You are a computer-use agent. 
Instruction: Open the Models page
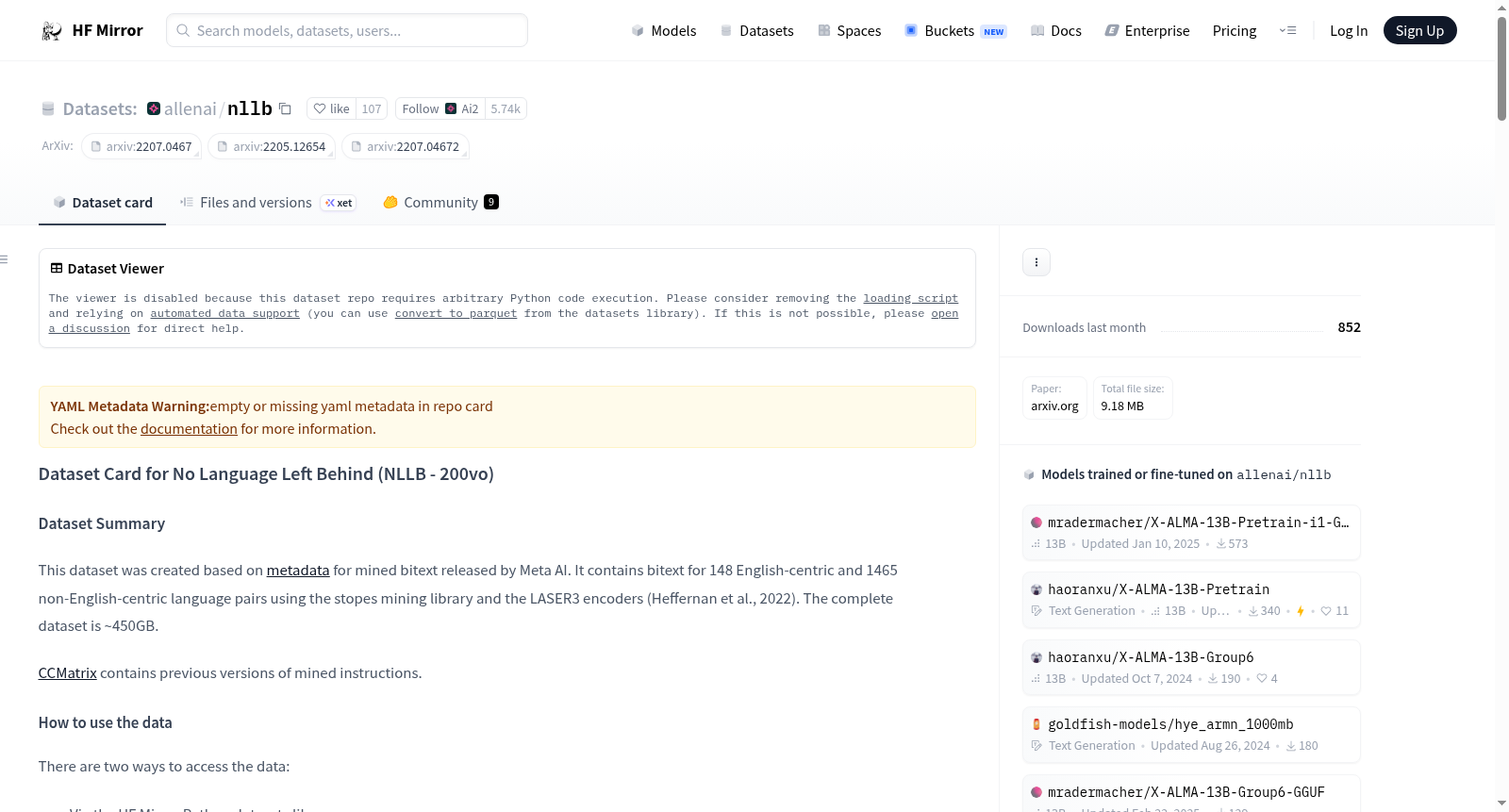pyautogui.click(x=664, y=31)
